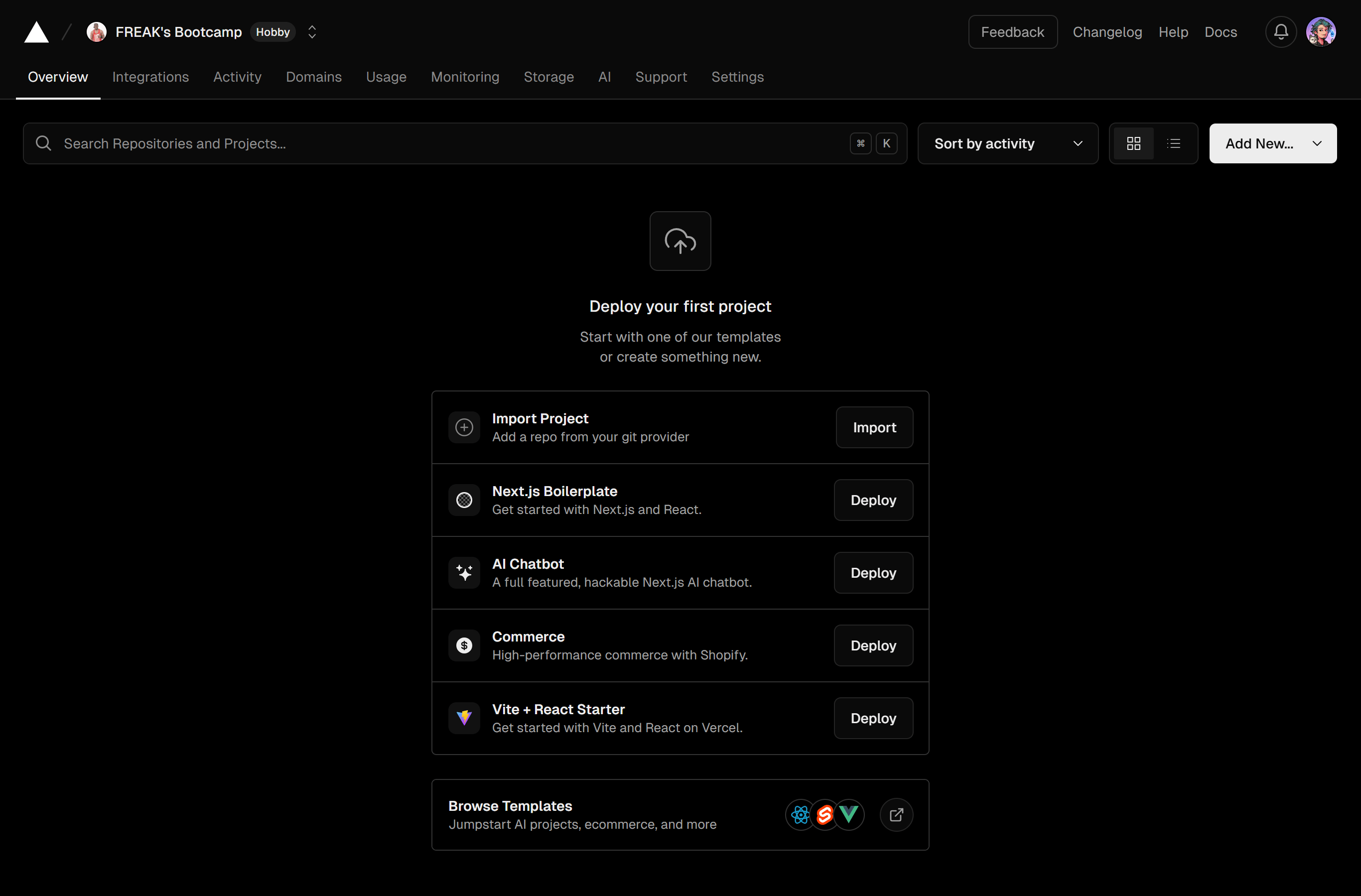Image resolution: width=1361 pixels, height=896 pixels.
Task: Switch to the Storage tab
Action: pyautogui.click(x=548, y=77)
